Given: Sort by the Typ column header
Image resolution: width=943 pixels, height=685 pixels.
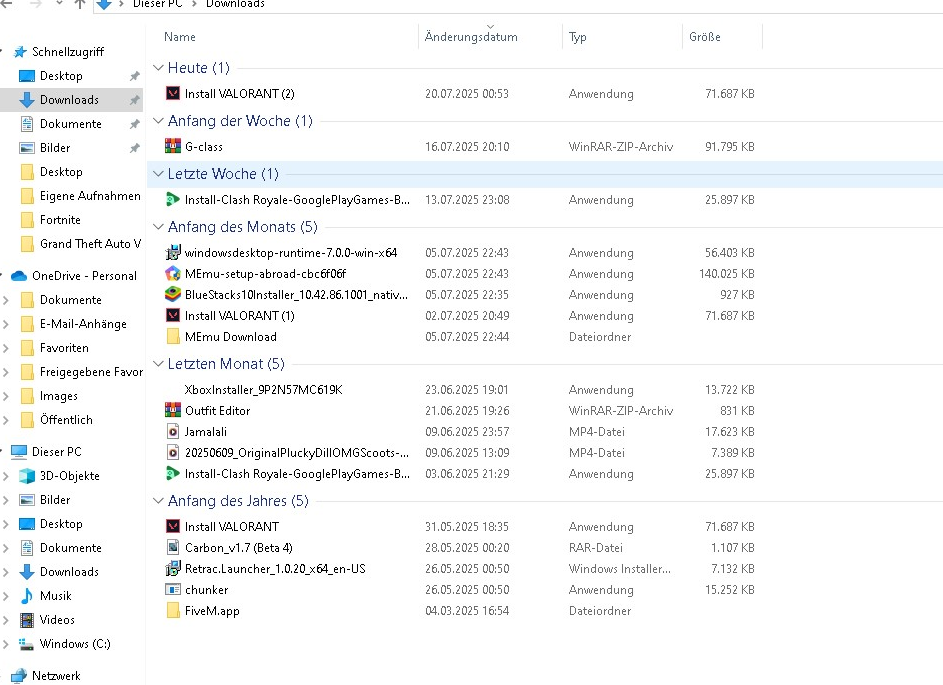Looking at the screenshot, I should (x=577, y=37).
